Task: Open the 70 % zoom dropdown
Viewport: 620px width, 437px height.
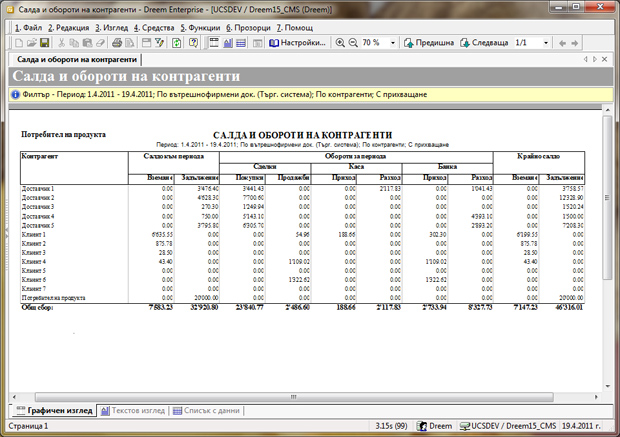Action: point(393,43)
